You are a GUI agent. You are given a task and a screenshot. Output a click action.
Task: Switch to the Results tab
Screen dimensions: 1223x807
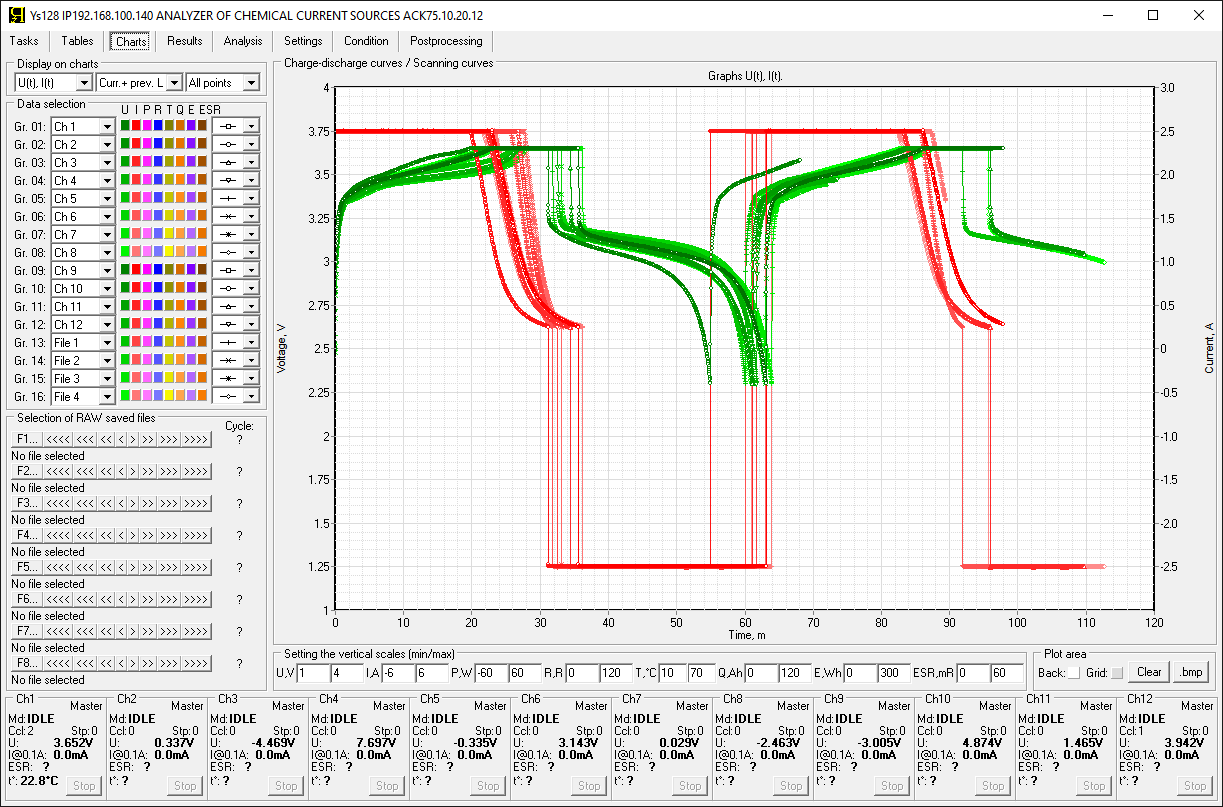click(185, 41)
